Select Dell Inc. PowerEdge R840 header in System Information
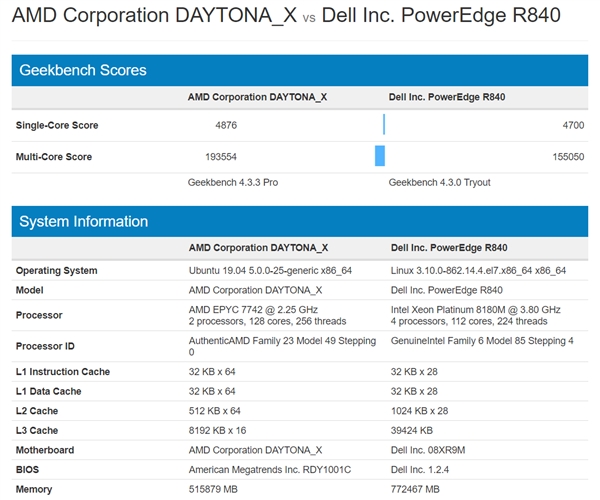600x500 pixels. [x=449, y=248]
